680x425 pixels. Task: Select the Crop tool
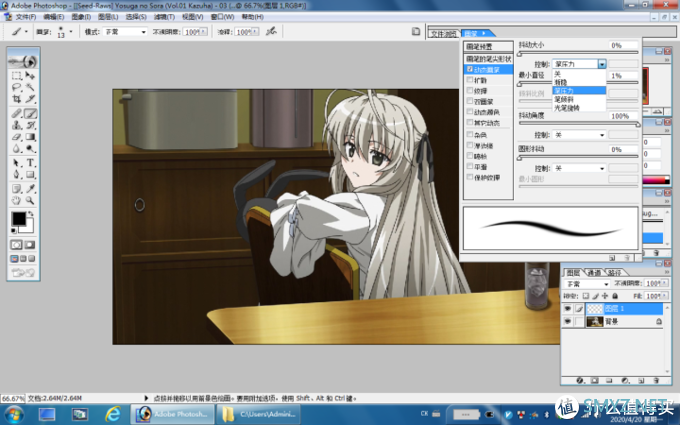point(16,99)
